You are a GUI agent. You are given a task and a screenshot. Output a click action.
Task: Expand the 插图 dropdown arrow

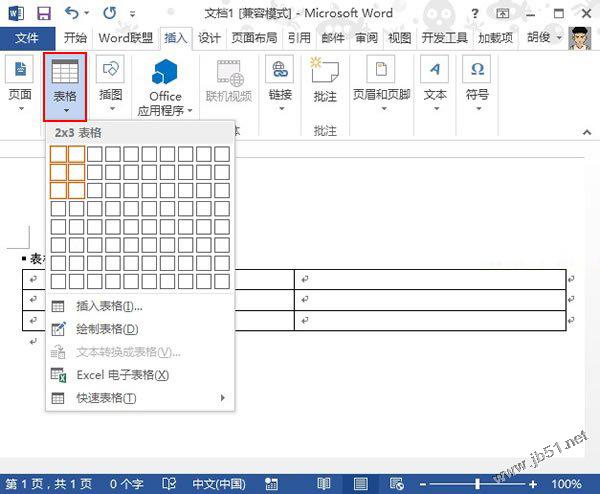112,109
